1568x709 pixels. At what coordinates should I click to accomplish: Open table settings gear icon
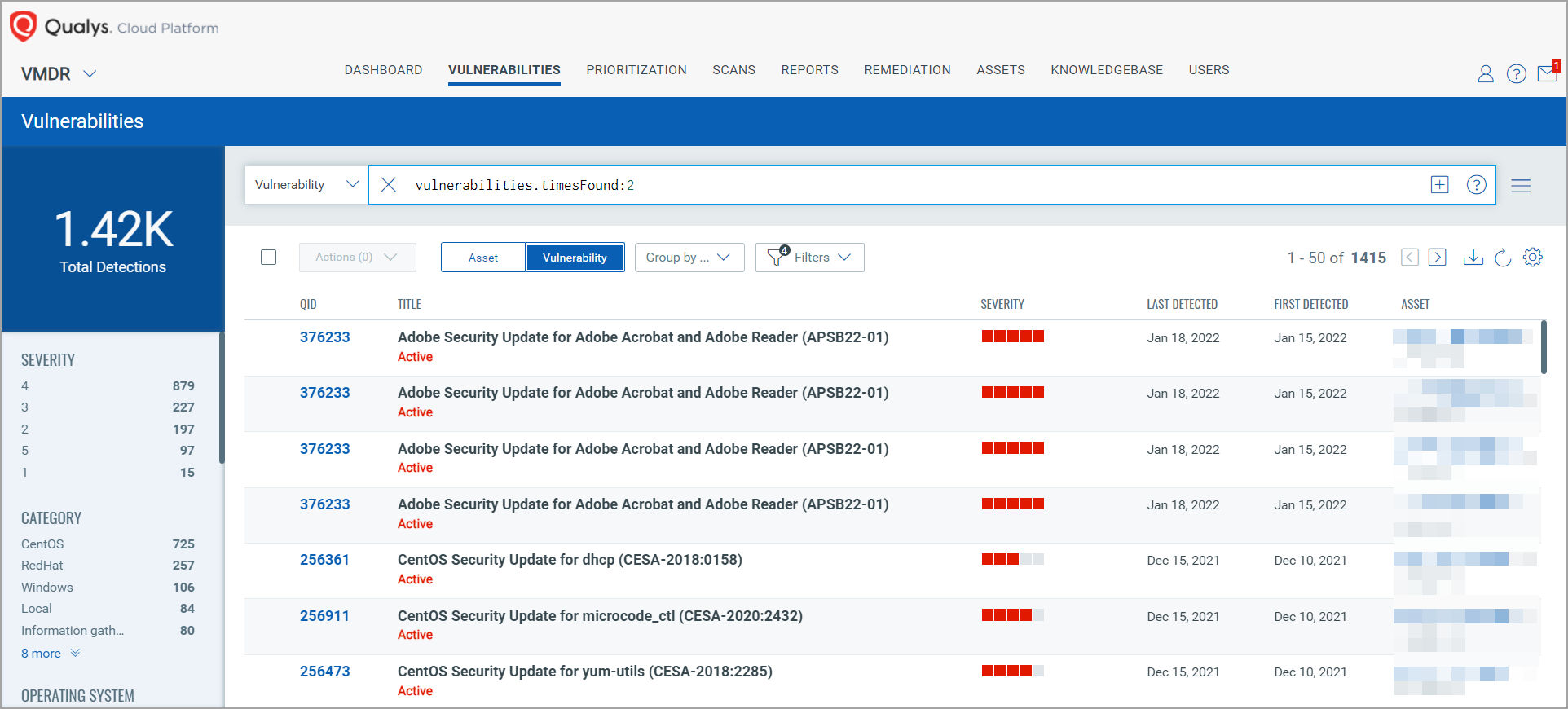point(1533,258)
